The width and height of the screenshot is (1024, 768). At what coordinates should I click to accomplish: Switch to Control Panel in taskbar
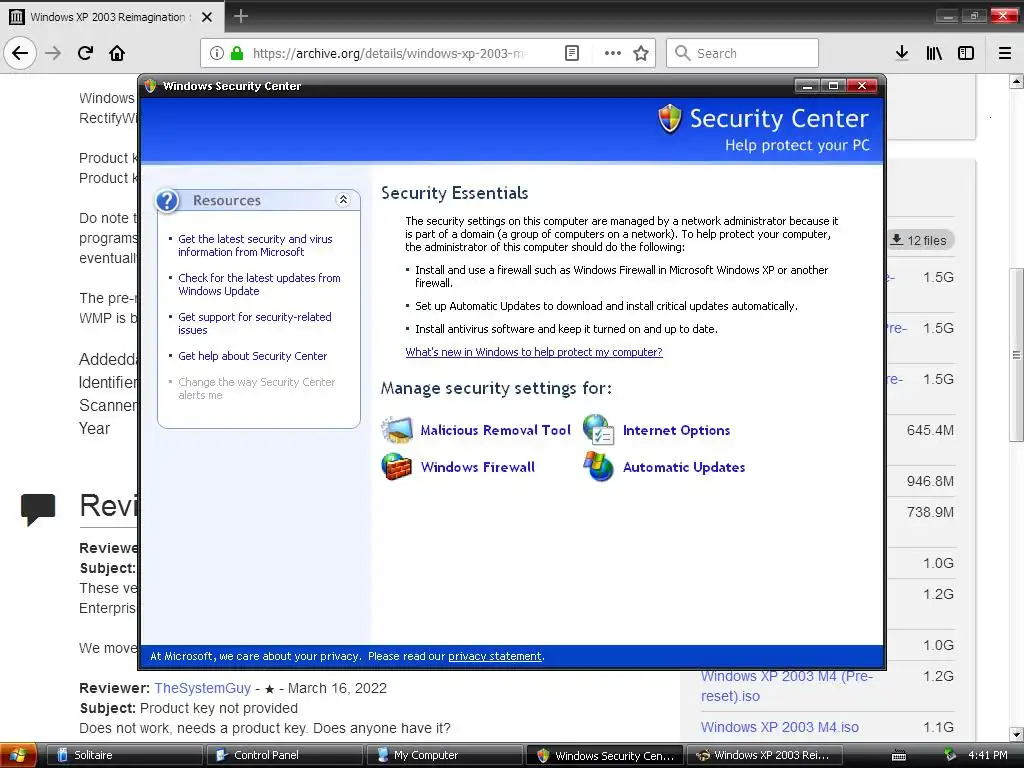(285, 755)
